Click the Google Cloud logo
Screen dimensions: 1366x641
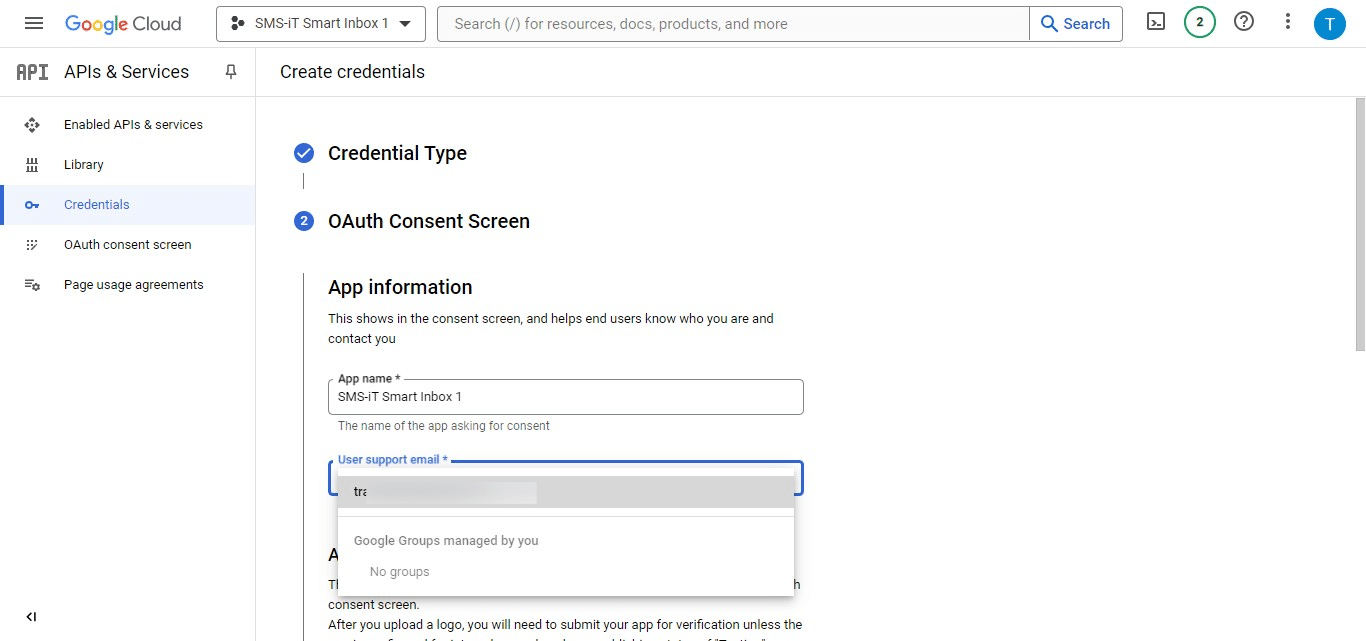(123, 23)
